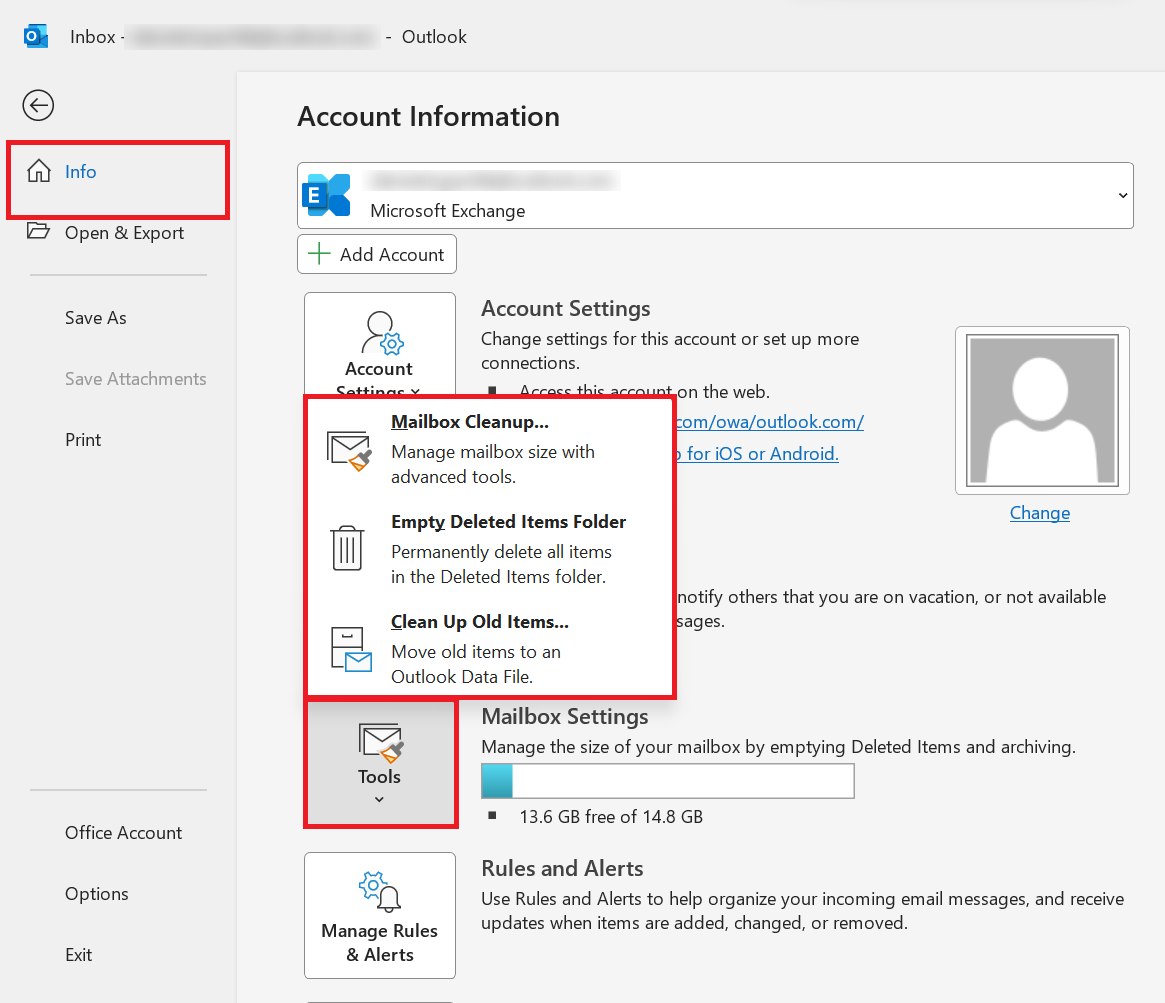Select Clean Up Old Items menu entry
This screenshot has width=1165, height=1003.
pos(490,649)
